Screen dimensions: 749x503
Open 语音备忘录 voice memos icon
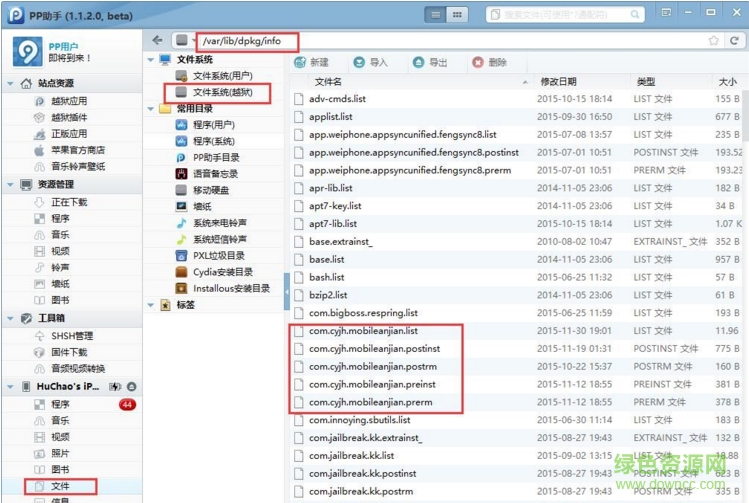(181, 173)
